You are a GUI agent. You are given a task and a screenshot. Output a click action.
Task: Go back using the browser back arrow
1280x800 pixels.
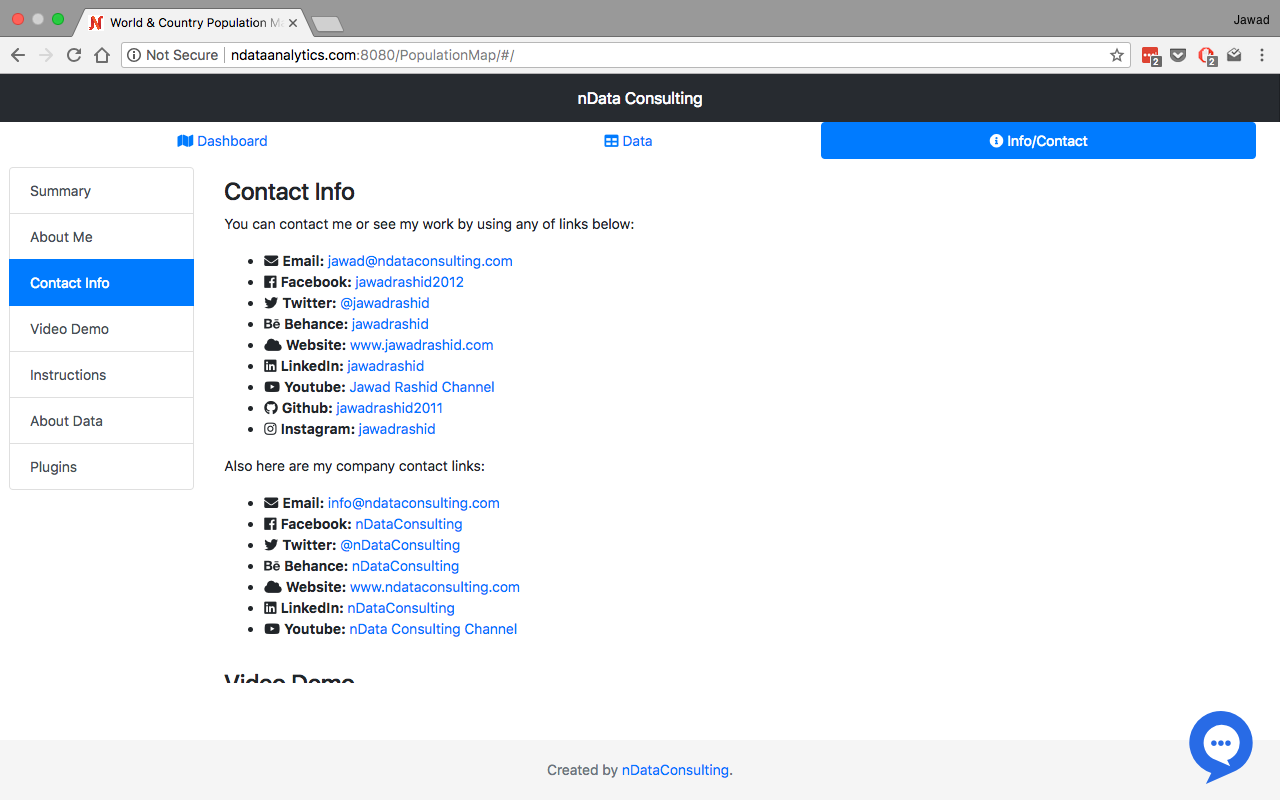18,55
